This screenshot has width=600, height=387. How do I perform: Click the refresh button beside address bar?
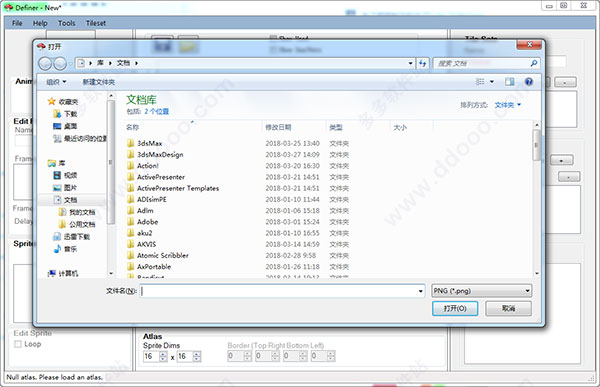423,63
